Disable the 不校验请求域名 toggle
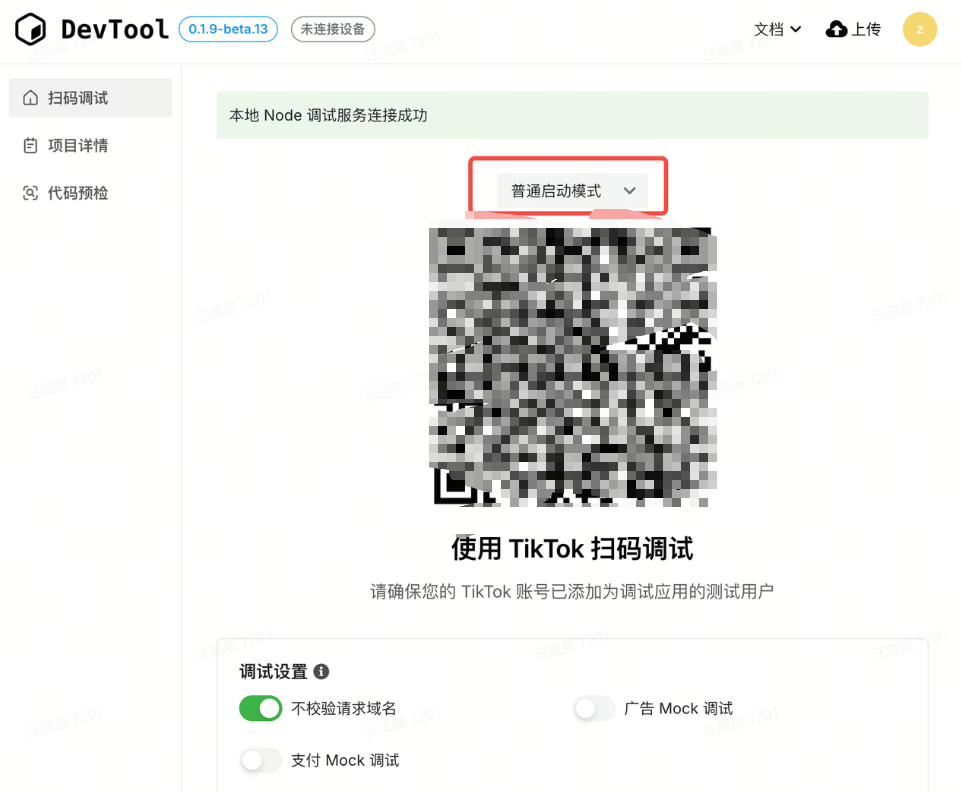The image size is (961, 792). 261,709
